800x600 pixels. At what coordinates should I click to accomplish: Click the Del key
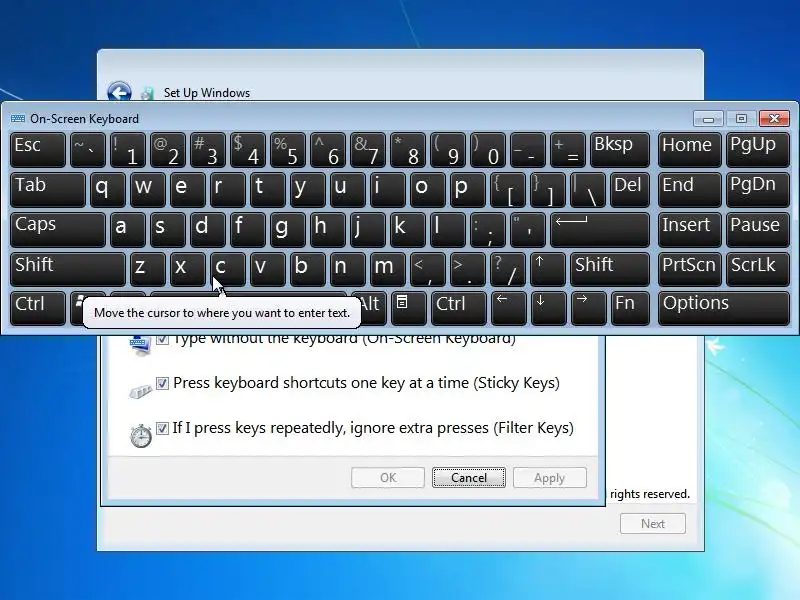coord(630,189)
